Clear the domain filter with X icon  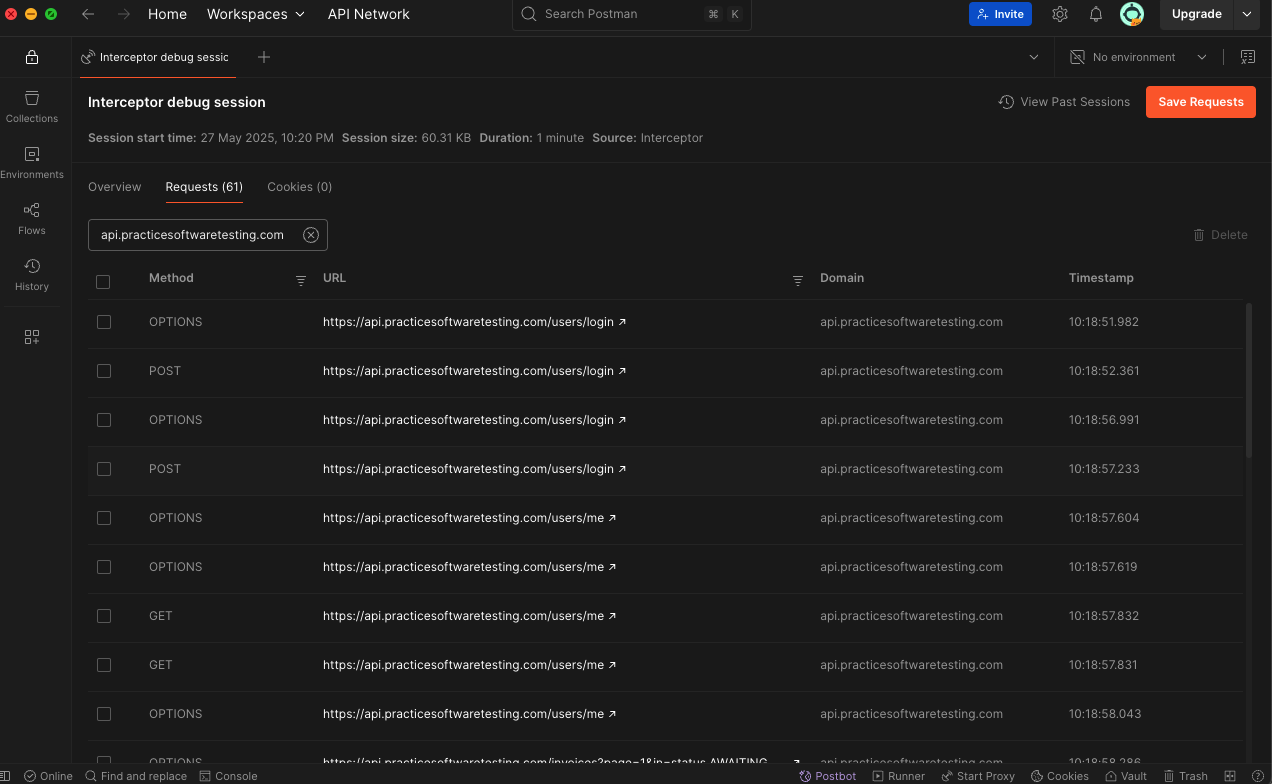click(x=311, y=235)
